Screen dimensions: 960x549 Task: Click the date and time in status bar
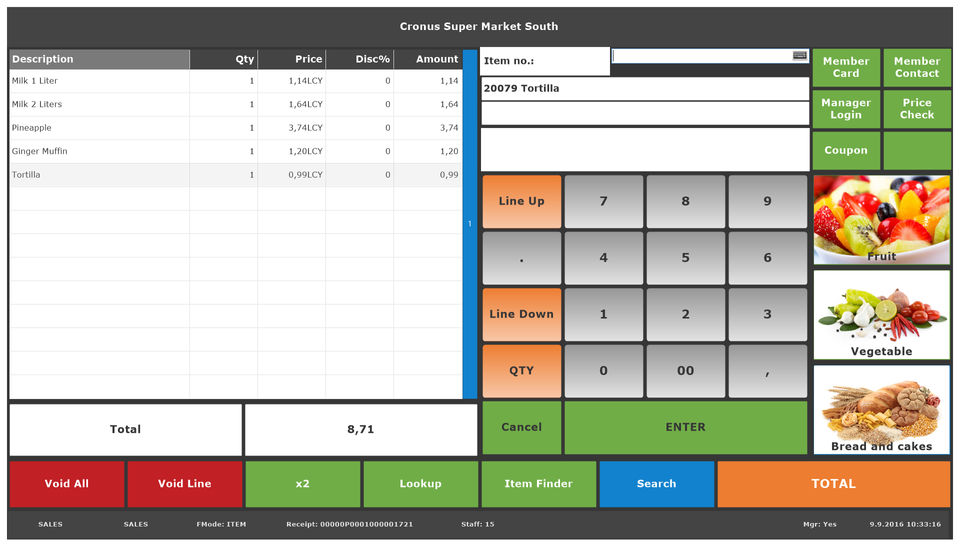pos(906,525)
